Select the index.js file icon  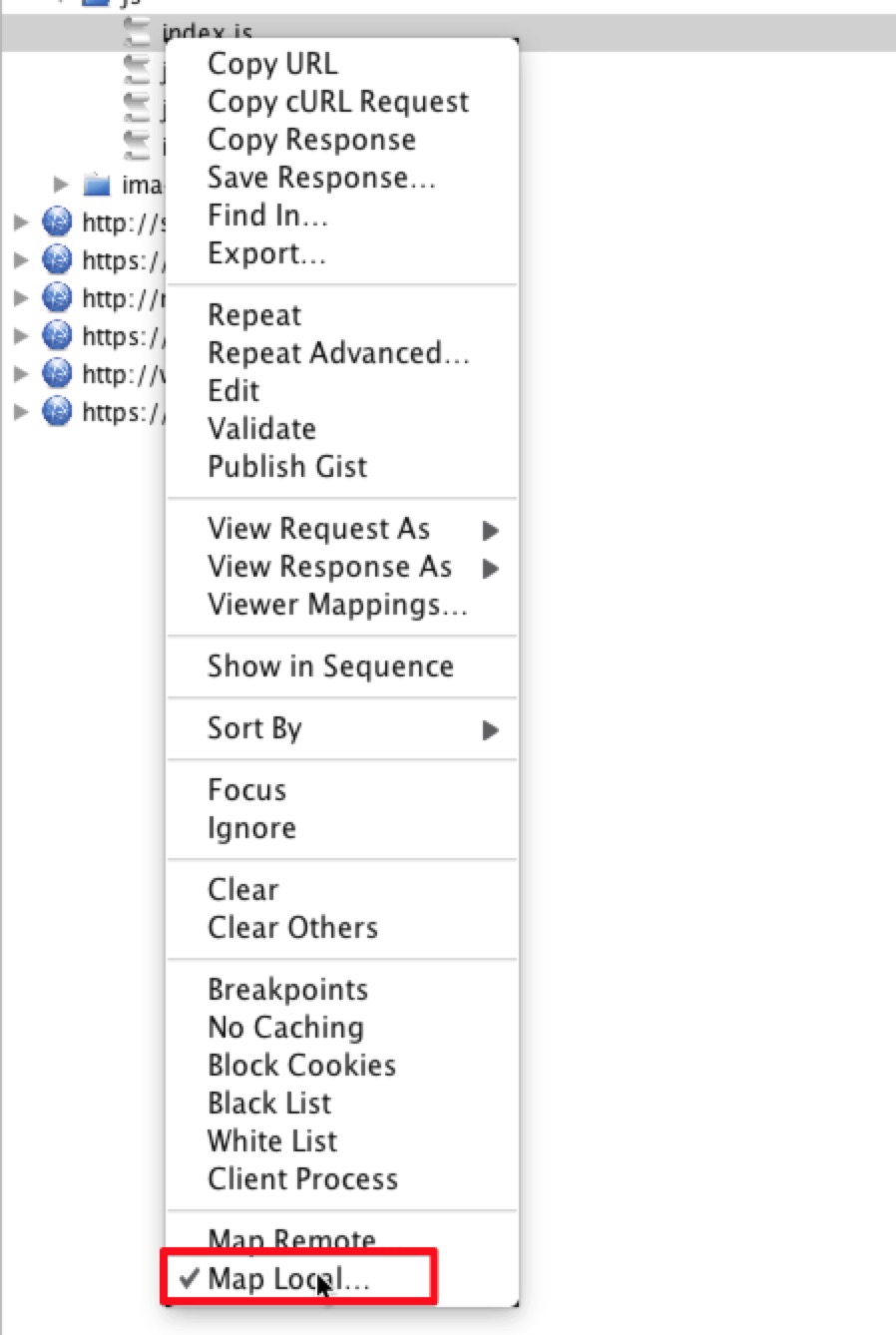point(137,31)
